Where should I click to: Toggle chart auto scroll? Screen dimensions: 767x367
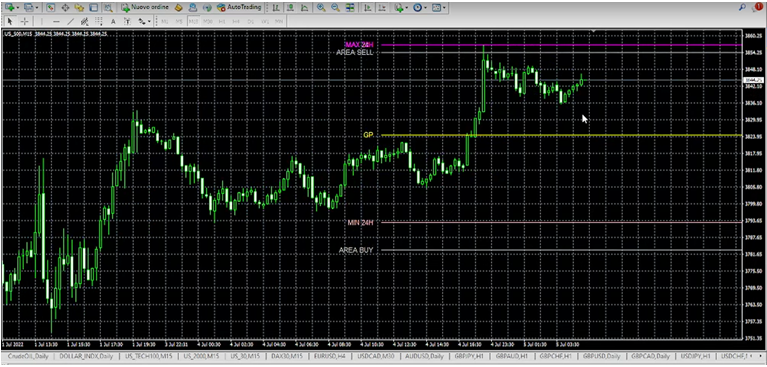click(368, 8)
